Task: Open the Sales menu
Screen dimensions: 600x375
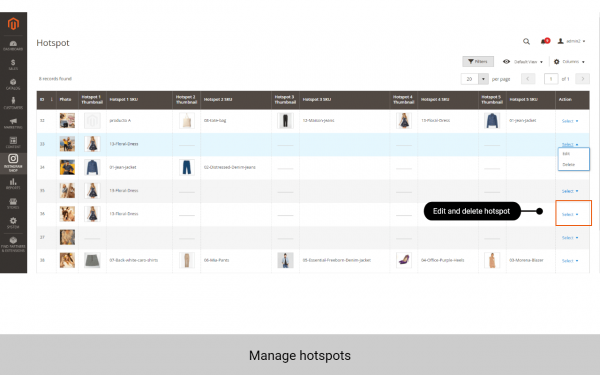Action: pyautogui.click(x=13, y=65)
